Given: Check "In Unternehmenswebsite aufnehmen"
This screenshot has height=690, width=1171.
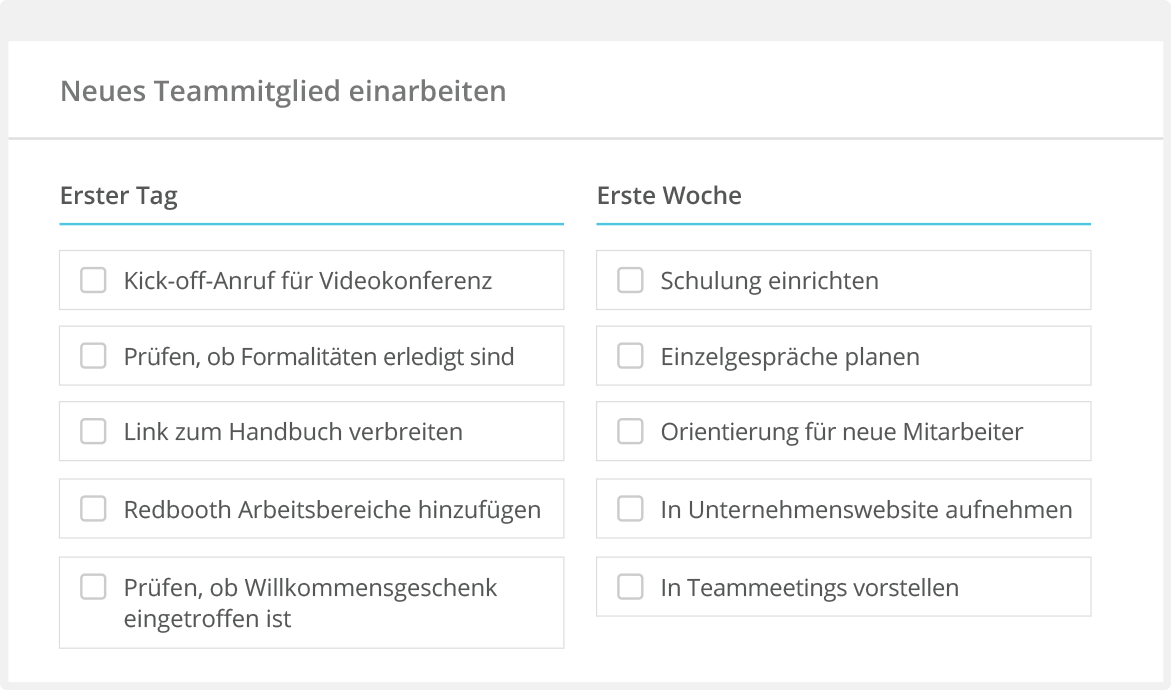Looking at the screenshot, I should pos(630,508).
